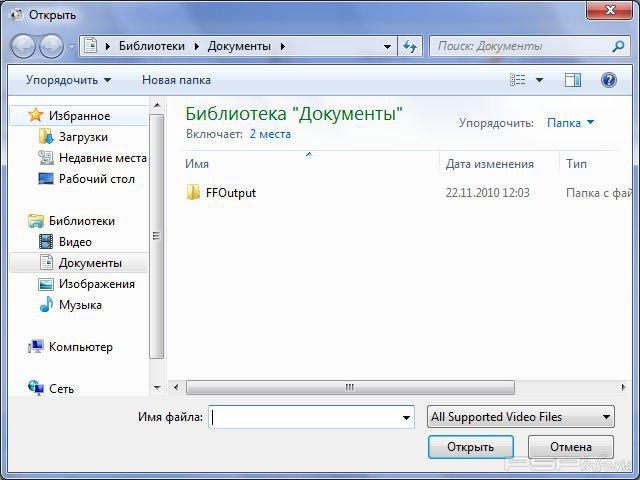Select the FFOutput folder name
Screen dimensions: 640x480
tap(231, 193)
